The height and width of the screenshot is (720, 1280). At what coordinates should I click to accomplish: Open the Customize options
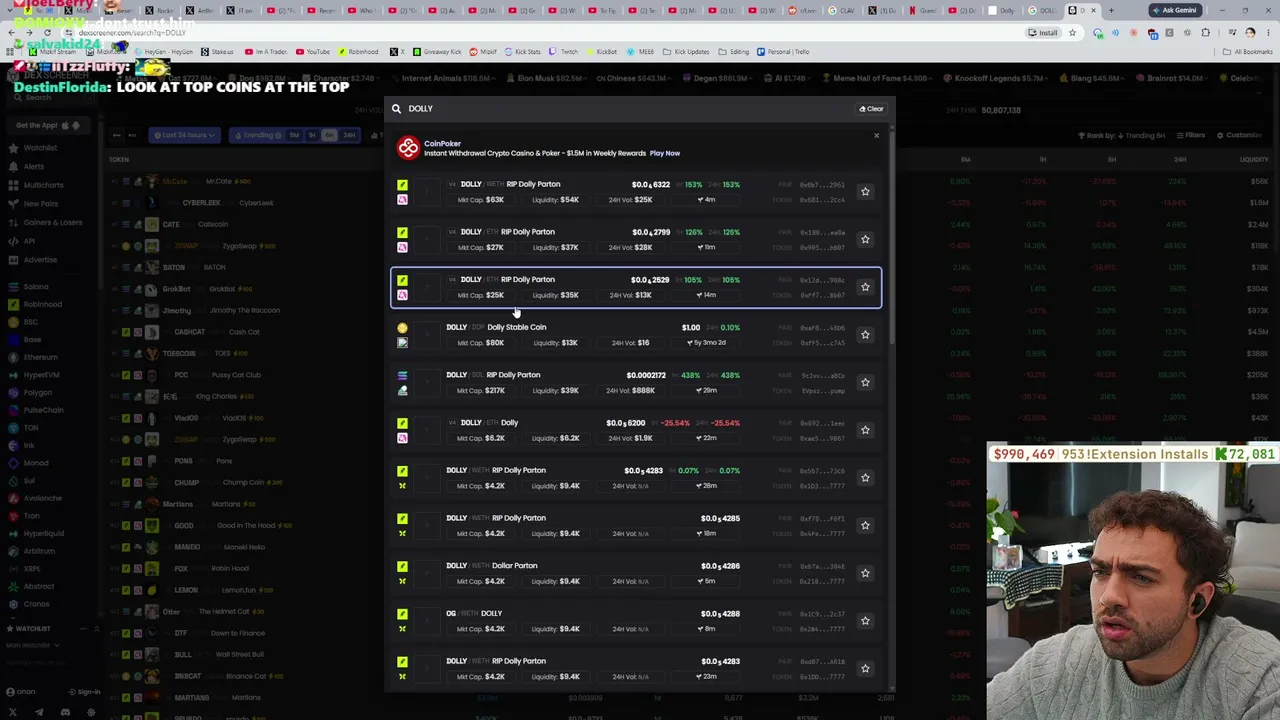(x=1240, y=135)
